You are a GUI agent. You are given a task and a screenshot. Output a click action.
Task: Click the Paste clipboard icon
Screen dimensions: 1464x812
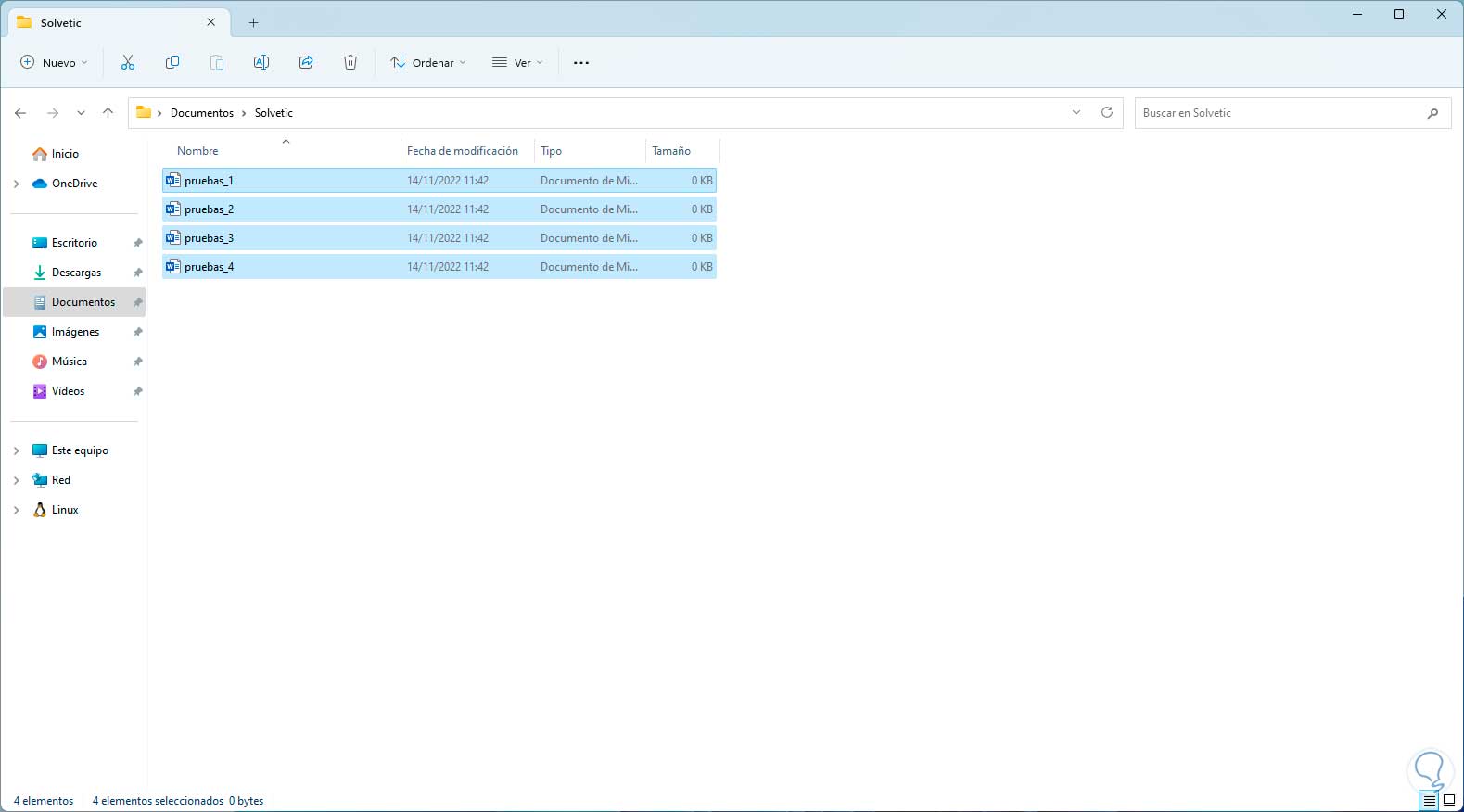click(x=217, y=62)
